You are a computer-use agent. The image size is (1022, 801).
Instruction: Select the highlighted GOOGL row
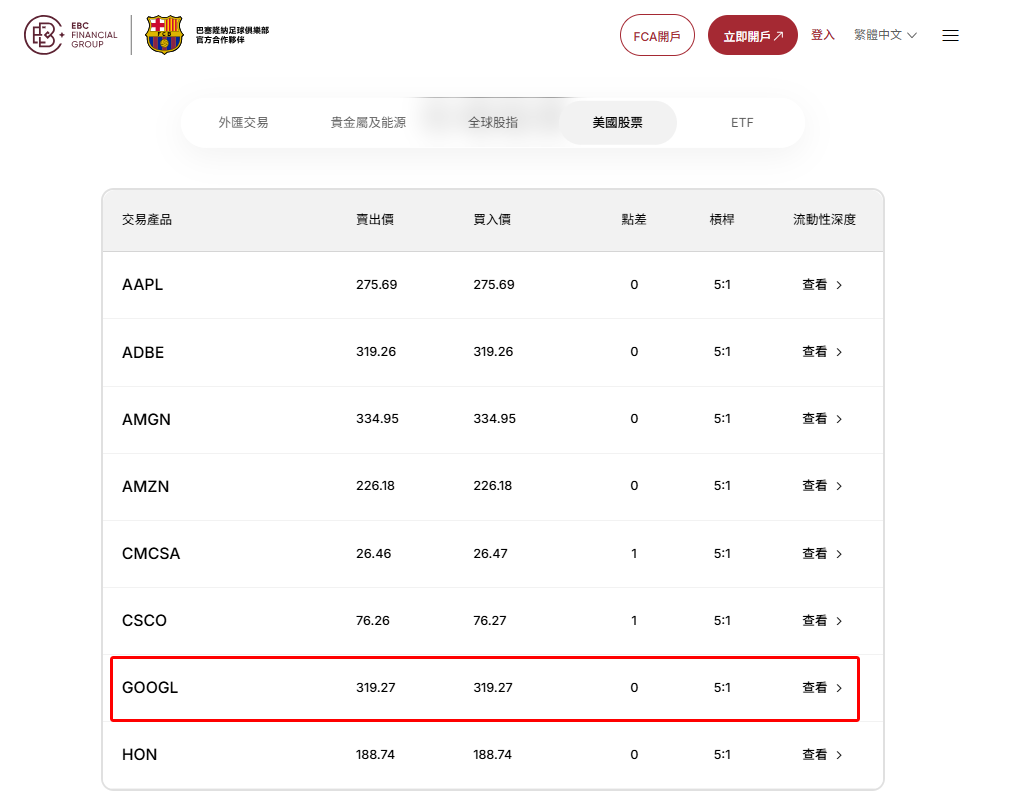pyautogui.click(x=484, y=689)
